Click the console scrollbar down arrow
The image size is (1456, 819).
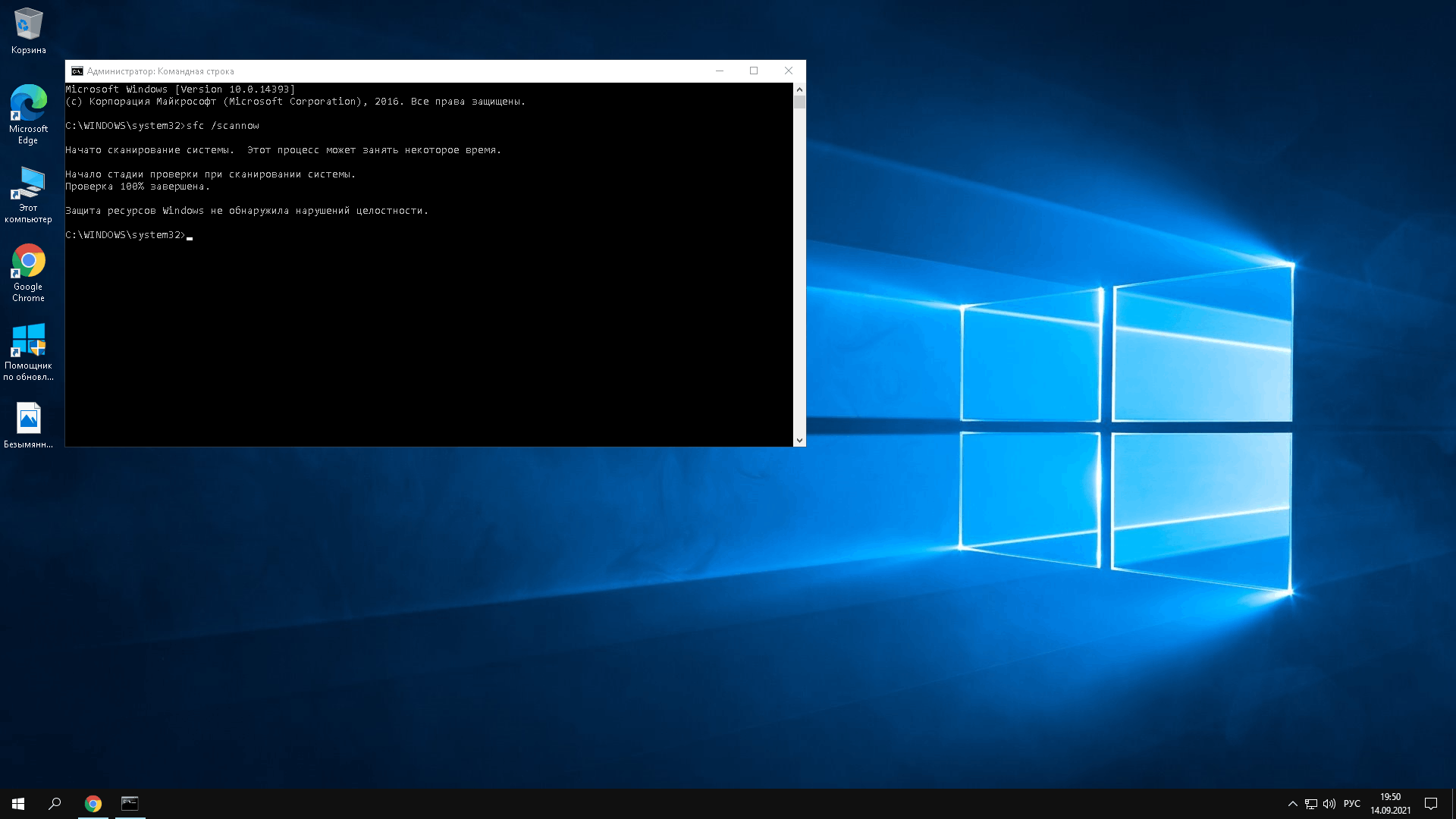click(799, 440)
